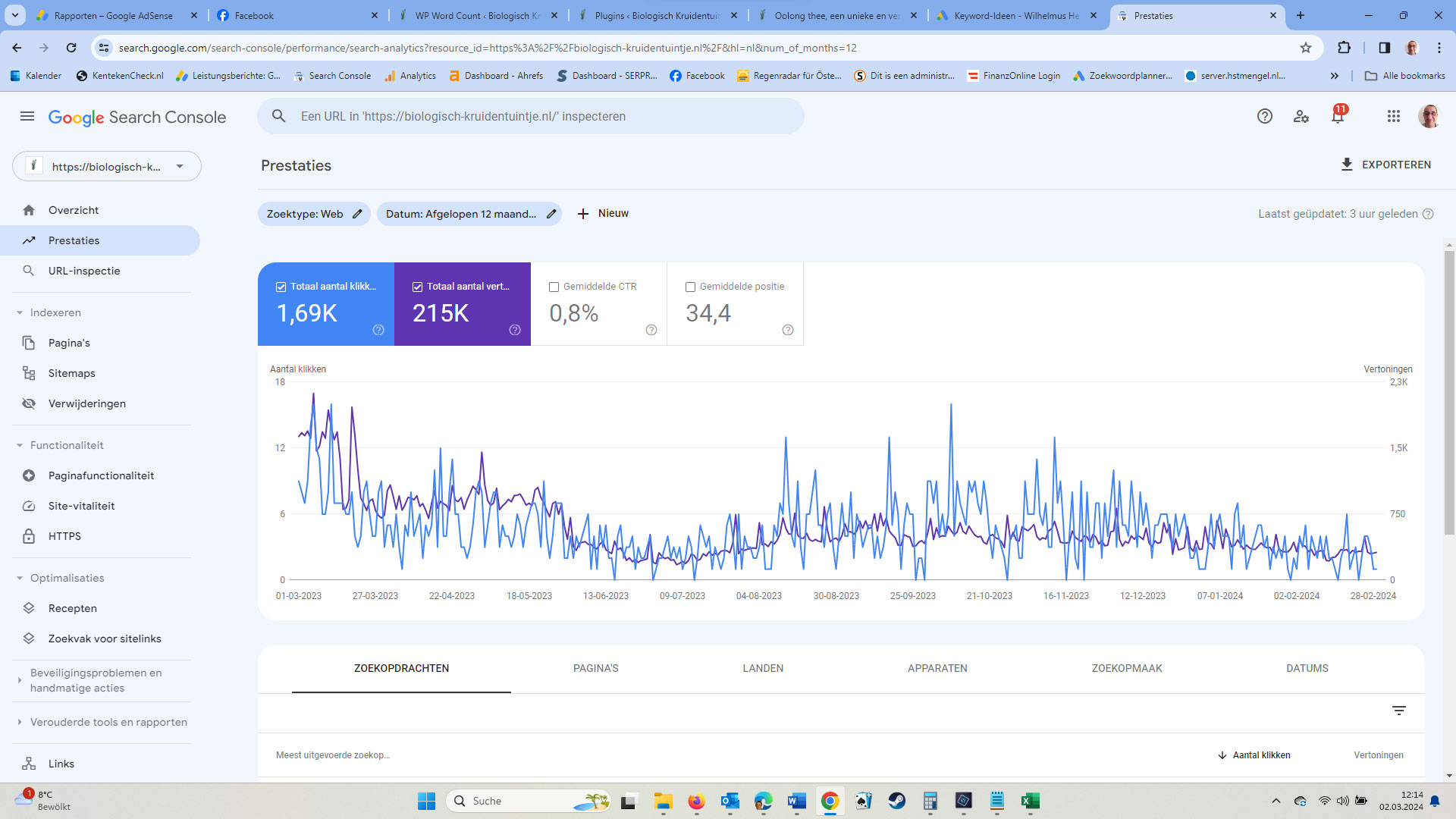Show more bookmarks chevron

tap(1335, 76)
